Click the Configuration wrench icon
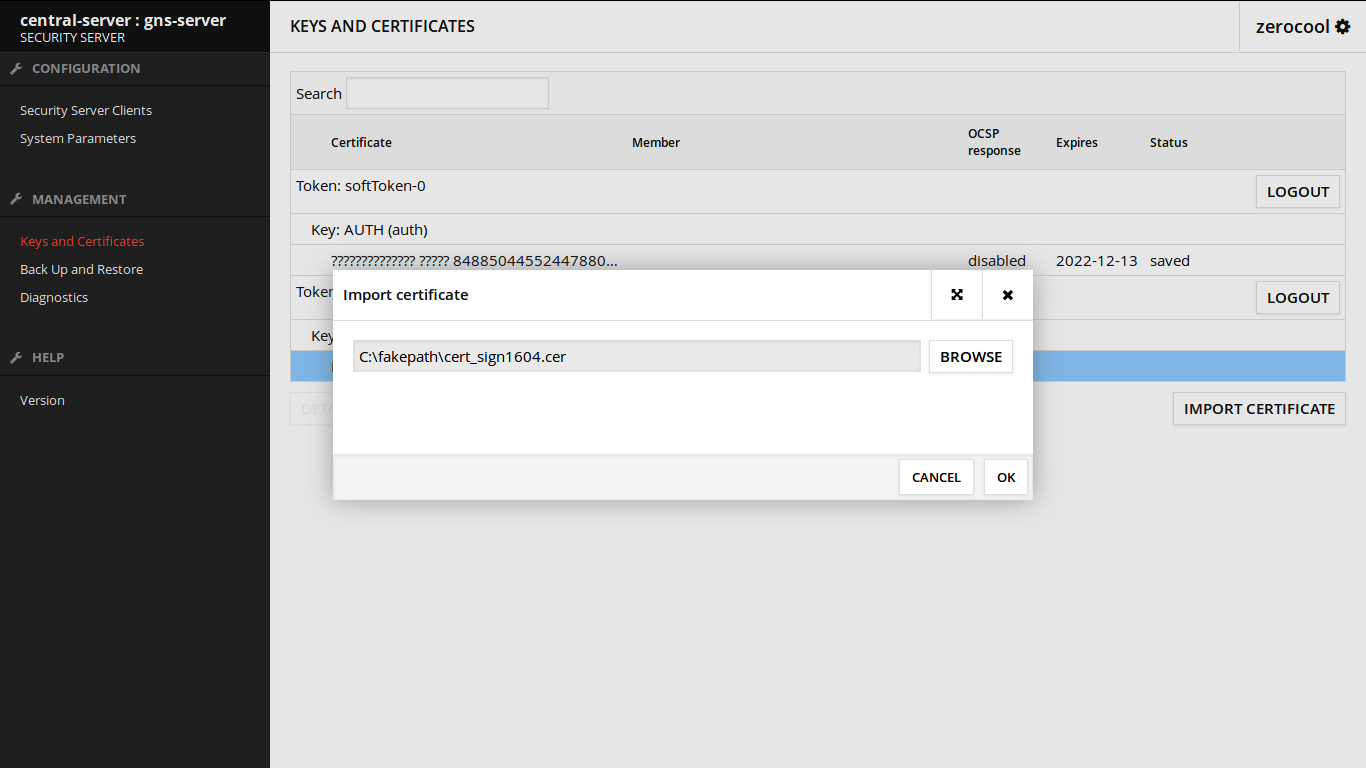The width and height of the screenshot is (1366, 768). (16, 69)
